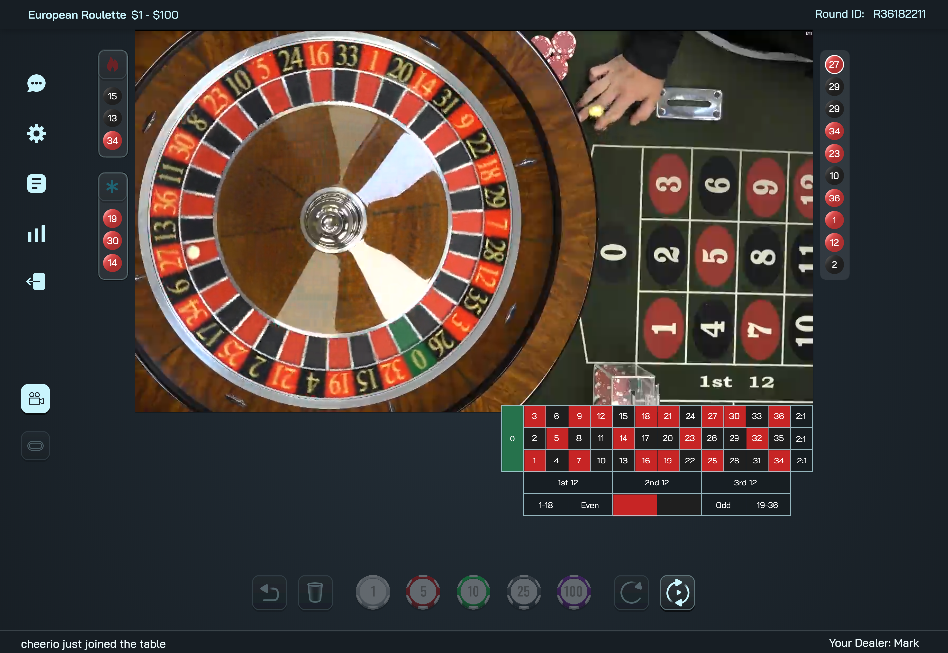
Task: Place a bet on Odd
Action: tap(723, 505)
